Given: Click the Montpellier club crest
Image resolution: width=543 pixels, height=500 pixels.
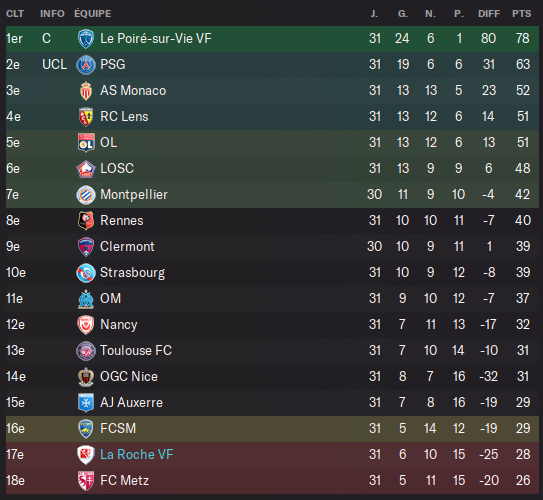Looking at the screenshot, I should pyautogui.click(x=86, y=195).
